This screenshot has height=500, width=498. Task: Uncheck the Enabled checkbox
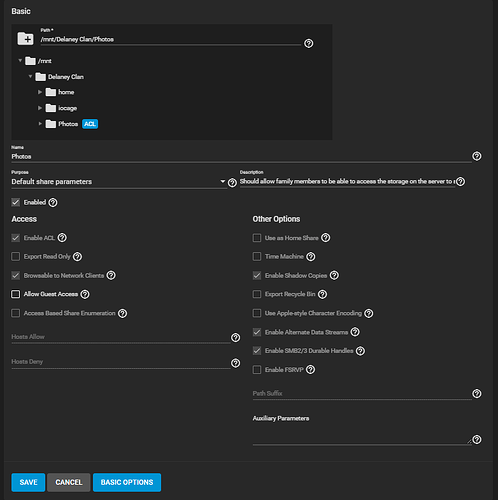coord(16,202)
